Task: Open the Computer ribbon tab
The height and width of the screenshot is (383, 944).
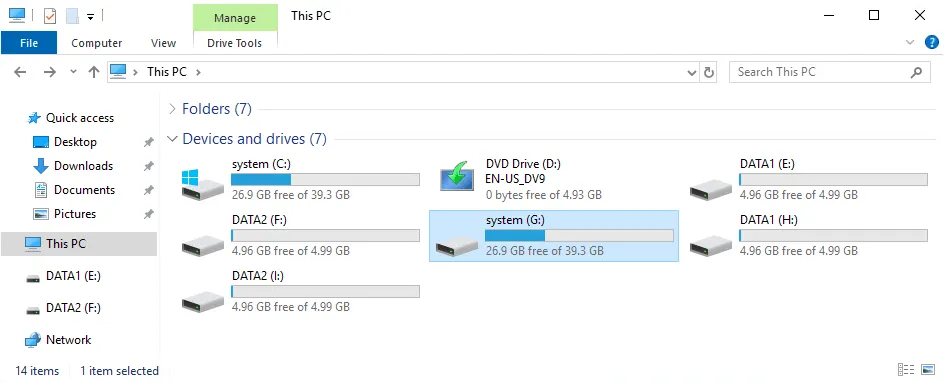Action: [96, 43]
